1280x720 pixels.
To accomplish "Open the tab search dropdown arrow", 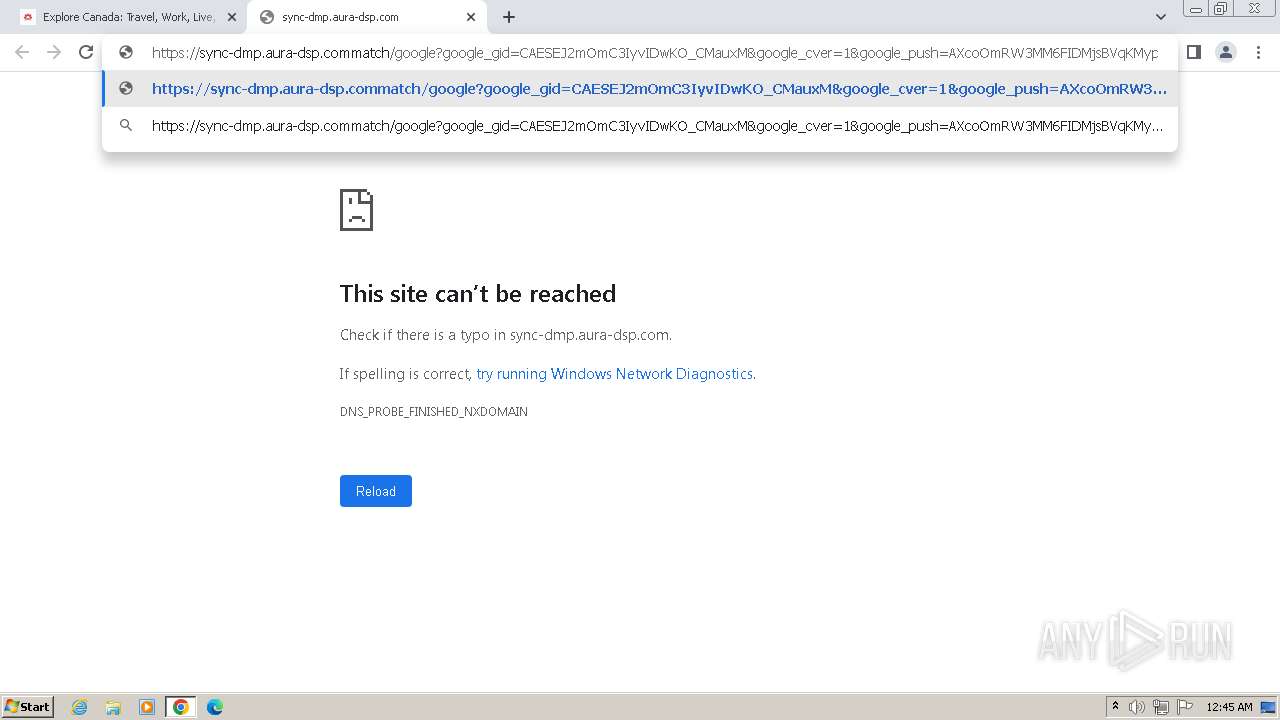I will (x=1160, y=17).
